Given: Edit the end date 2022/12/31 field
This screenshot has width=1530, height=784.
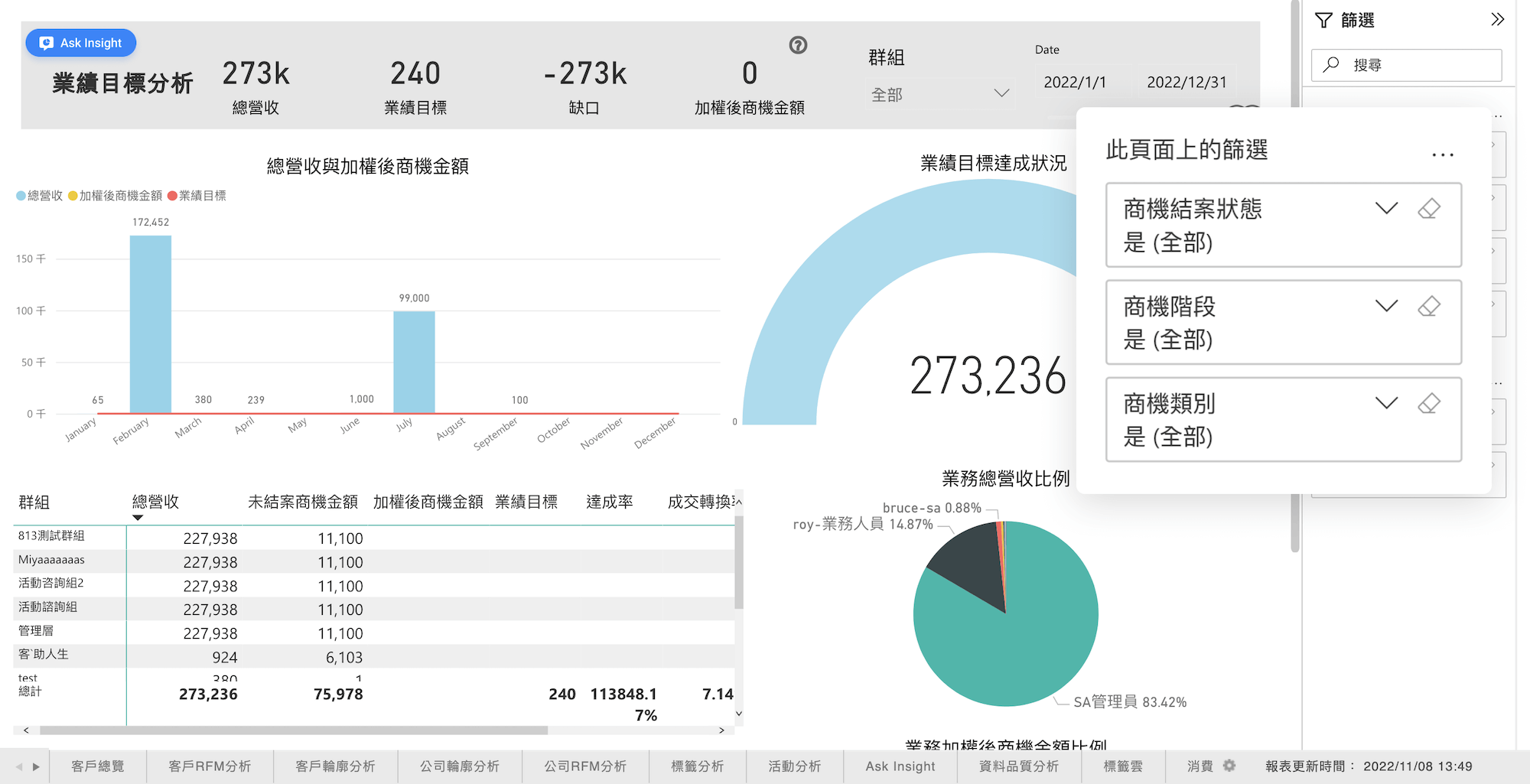Looking at the screenshot, I should (1187, 82).
